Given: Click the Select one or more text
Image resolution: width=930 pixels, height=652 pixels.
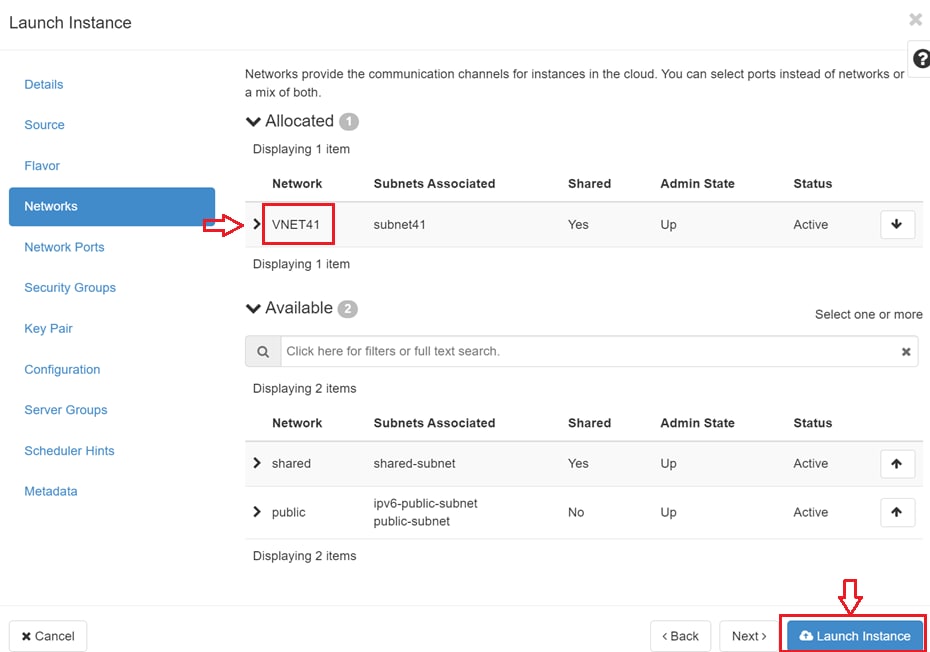Looking at the screenshot, I should pyautogui.click(x=868, y=314).
